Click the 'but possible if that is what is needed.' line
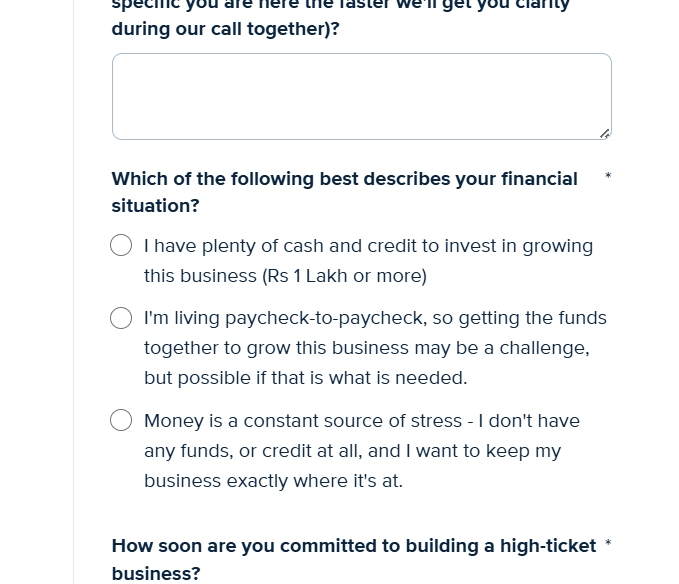The width and height of the screenshot is (679, 584). point(306,378)
